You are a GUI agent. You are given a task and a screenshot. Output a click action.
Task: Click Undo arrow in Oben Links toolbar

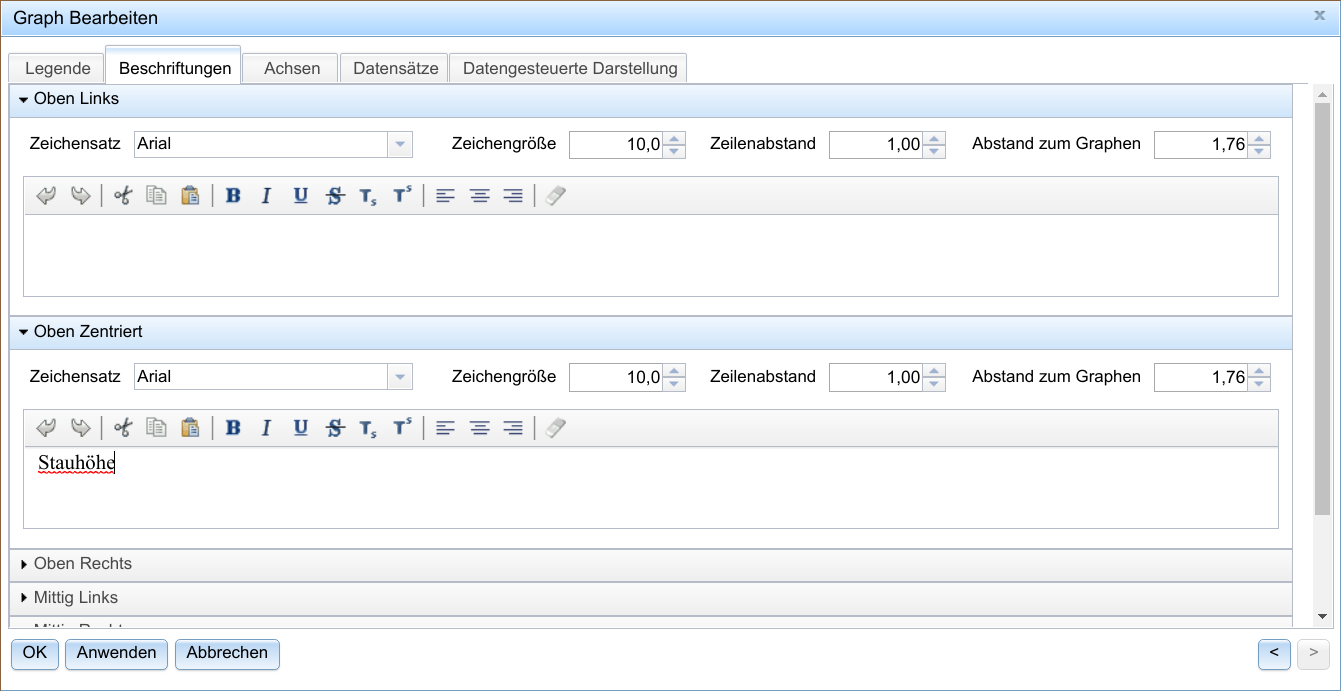pos(46,196)
